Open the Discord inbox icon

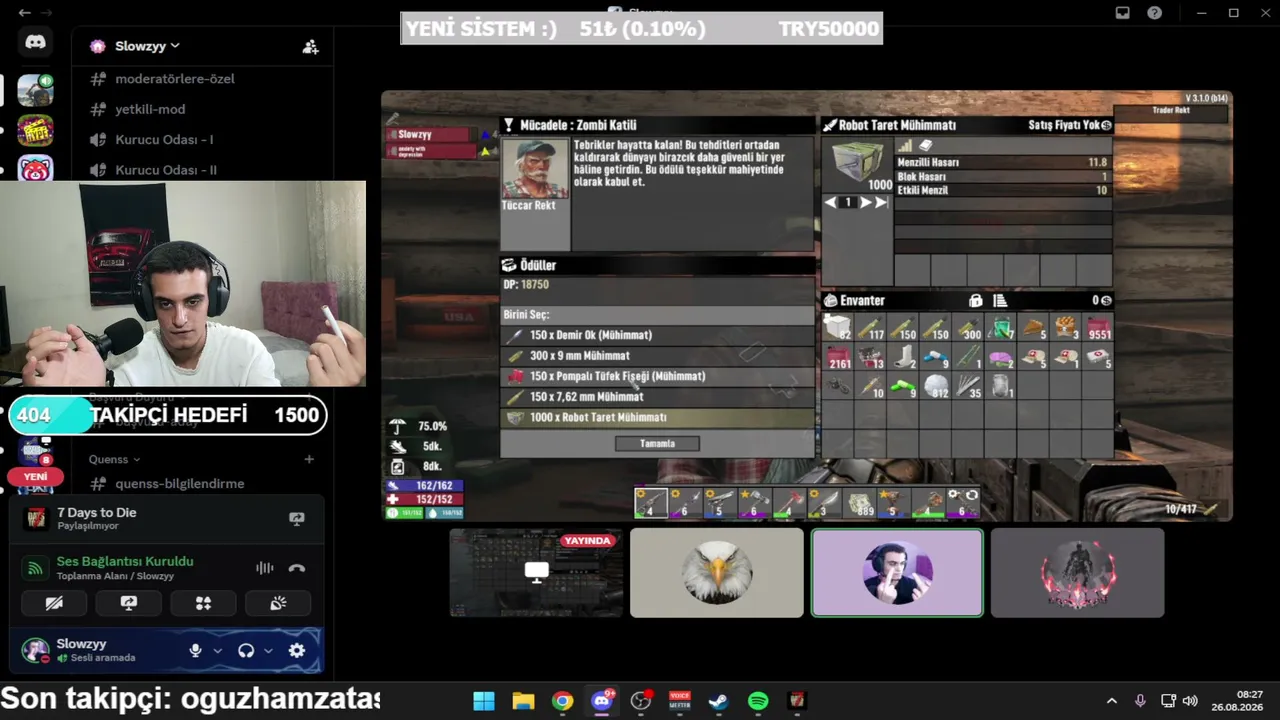[1123, 13]
